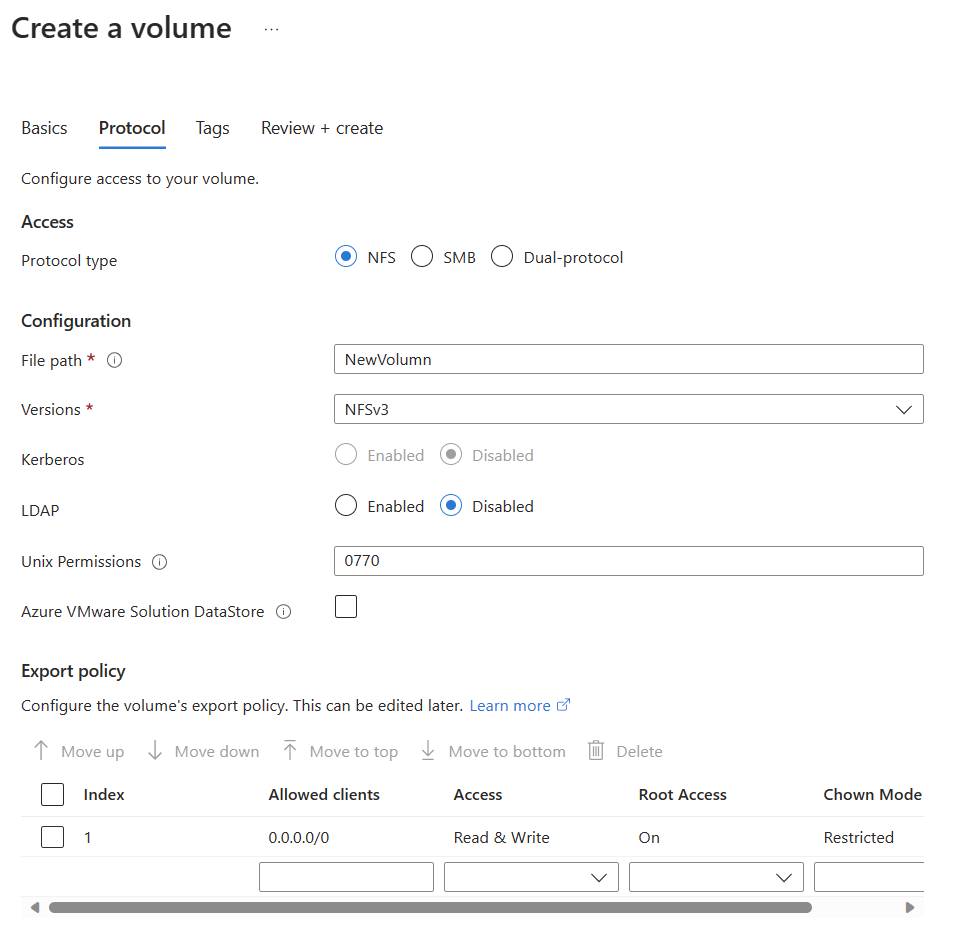Viewport: 972px width, 931px height.
Task: Click the Move to bottom icon
Action: (428, 751)
